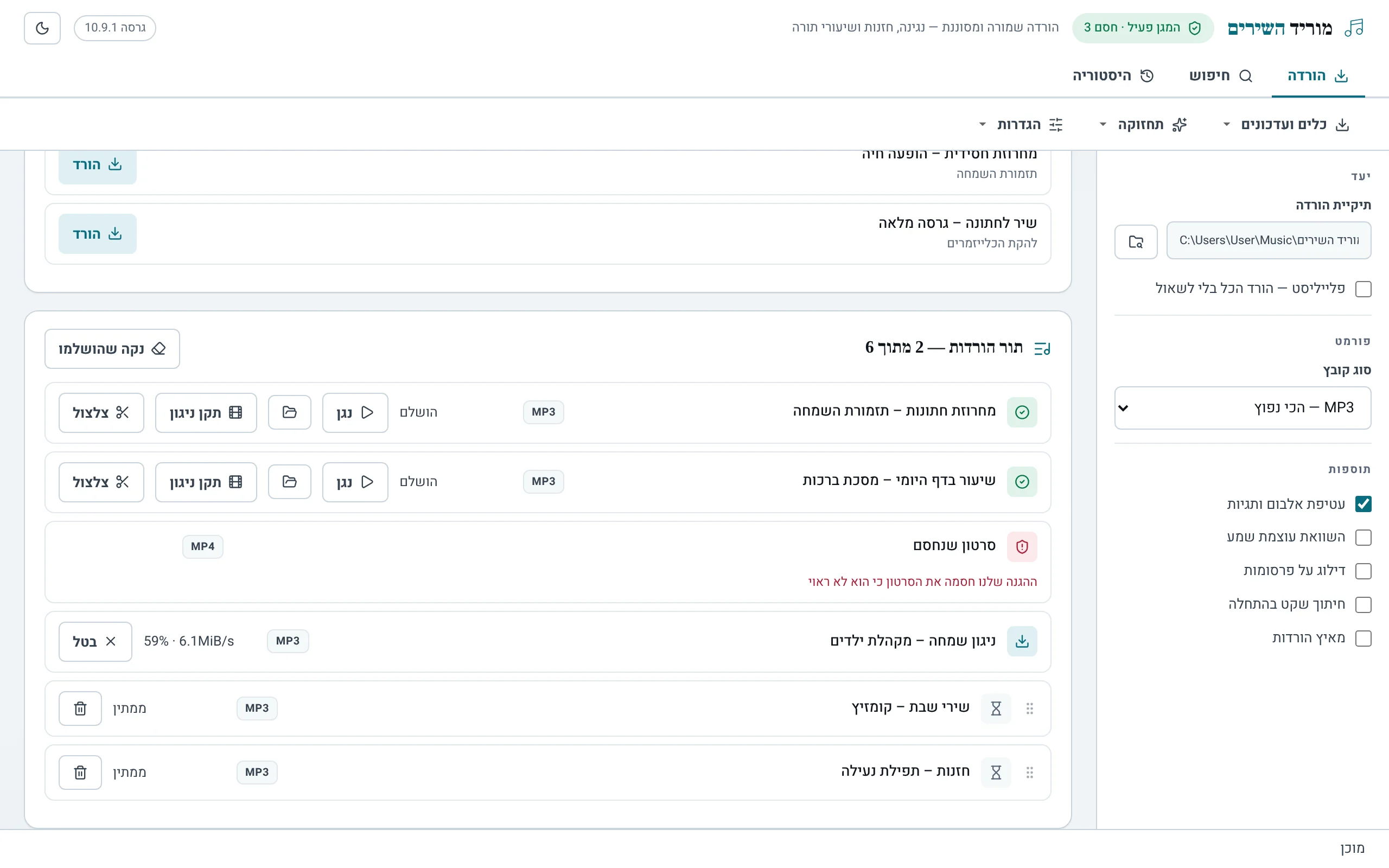The image size is (1389, 868).
Task: Grab the drag handle of שירי שבת row
Action: 1030,709
